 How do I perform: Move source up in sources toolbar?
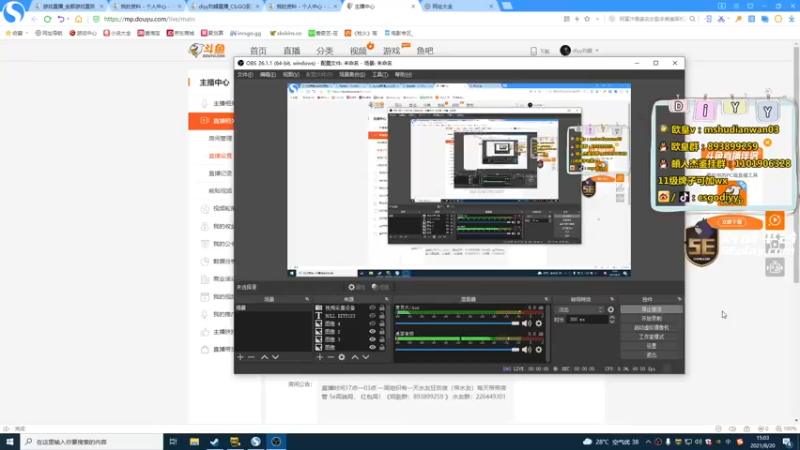[x=355, y=357]
